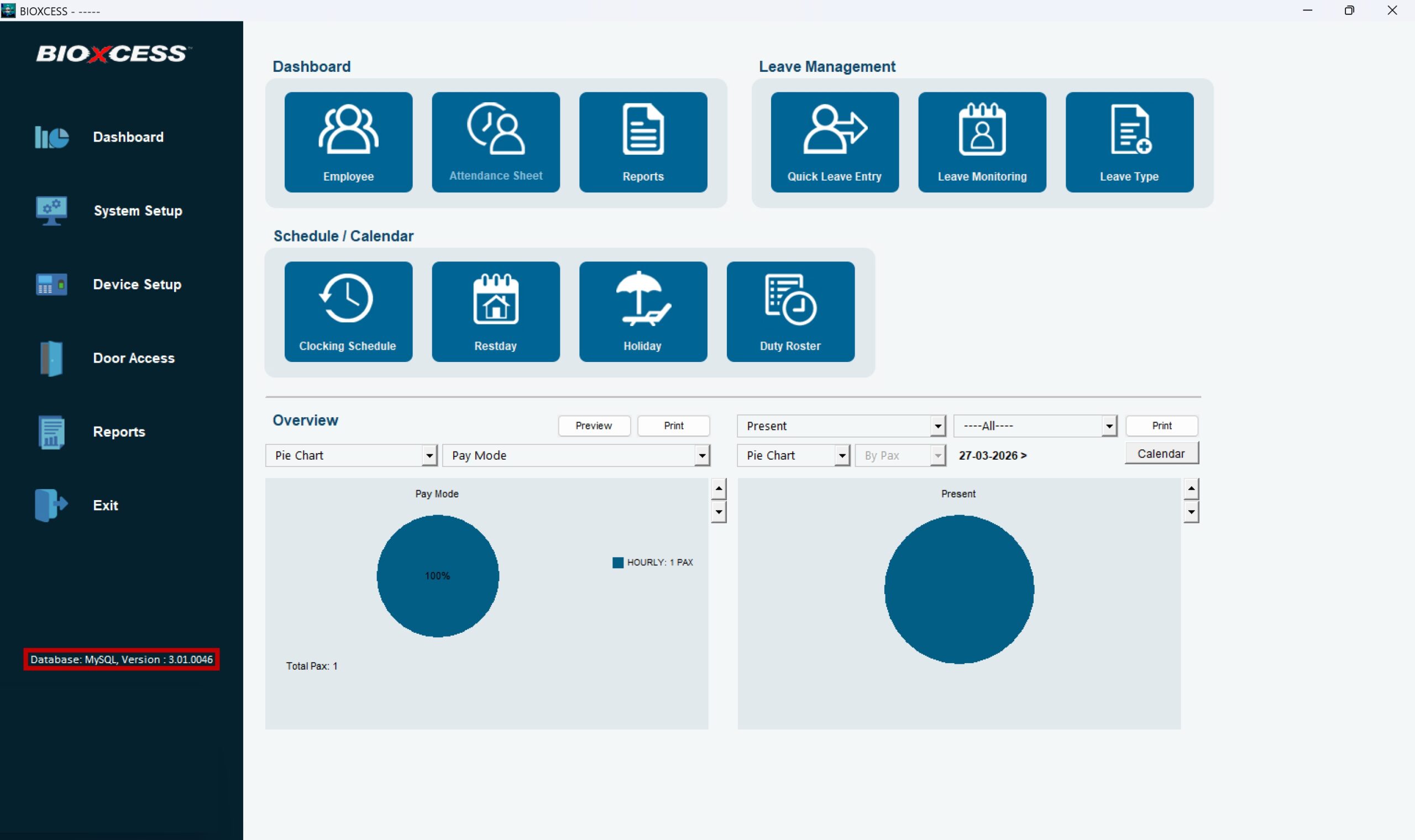1415x840 pixels.
Task: Open the Clocking Schedule tile
Action: coord(348,311)
